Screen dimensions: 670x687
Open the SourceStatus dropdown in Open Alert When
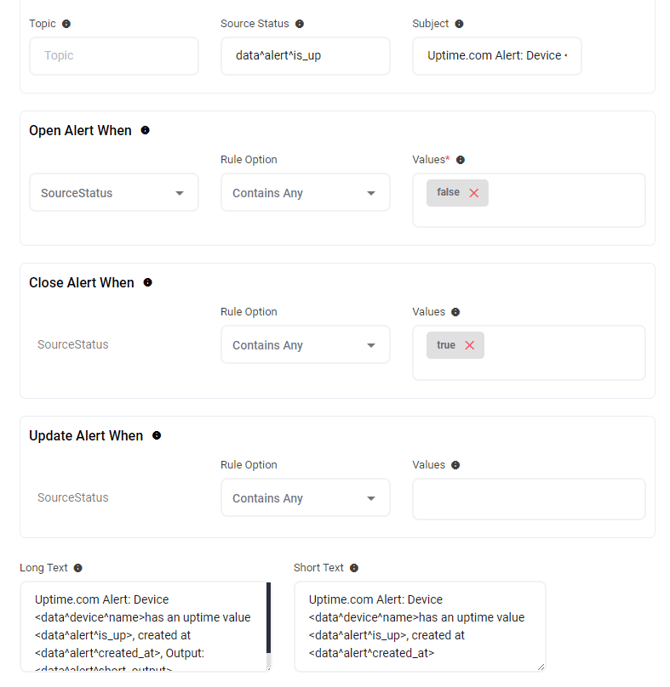click(114, 193)
